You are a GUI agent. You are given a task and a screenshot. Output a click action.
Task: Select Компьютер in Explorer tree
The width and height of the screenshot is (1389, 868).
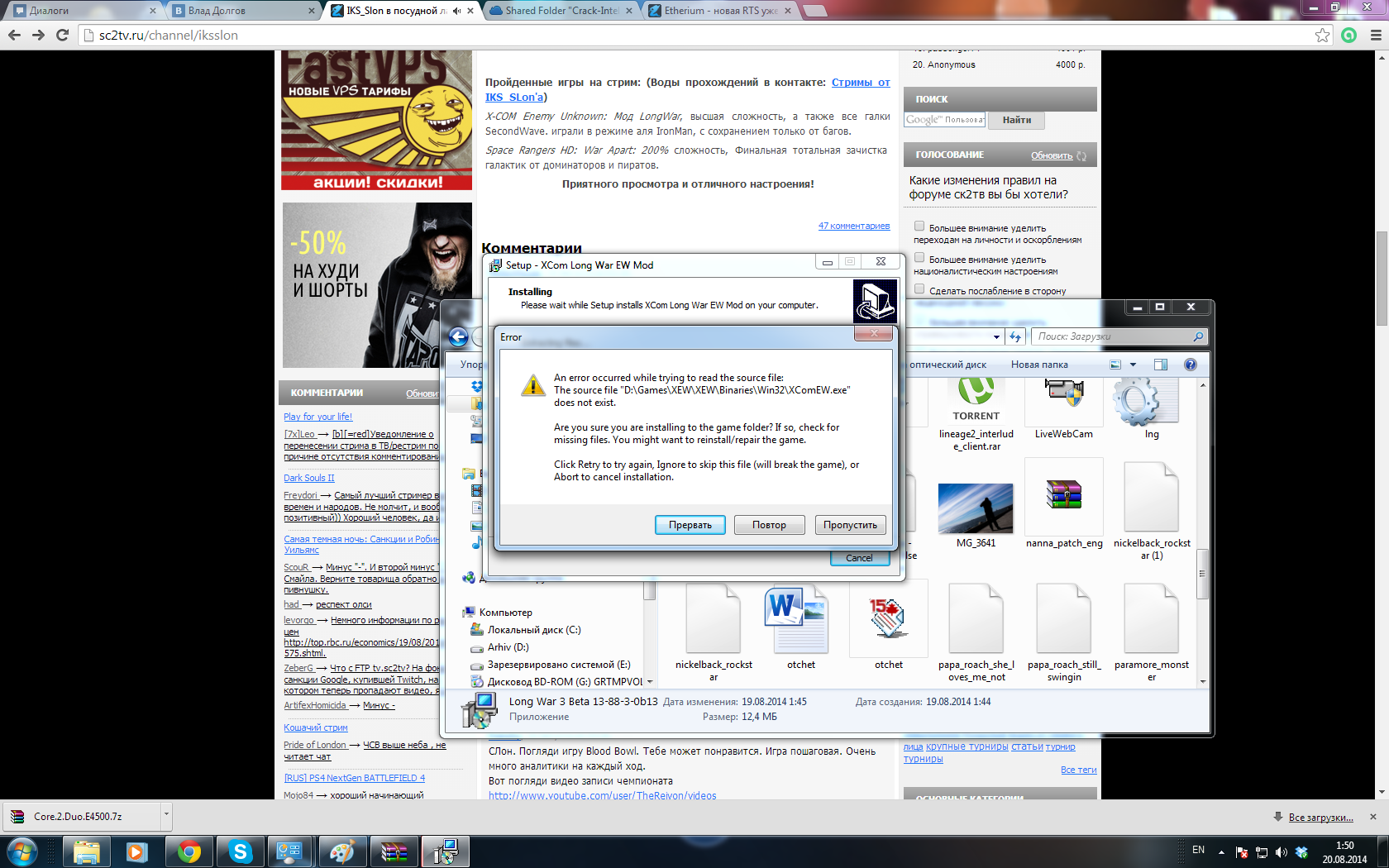point(505,613)
